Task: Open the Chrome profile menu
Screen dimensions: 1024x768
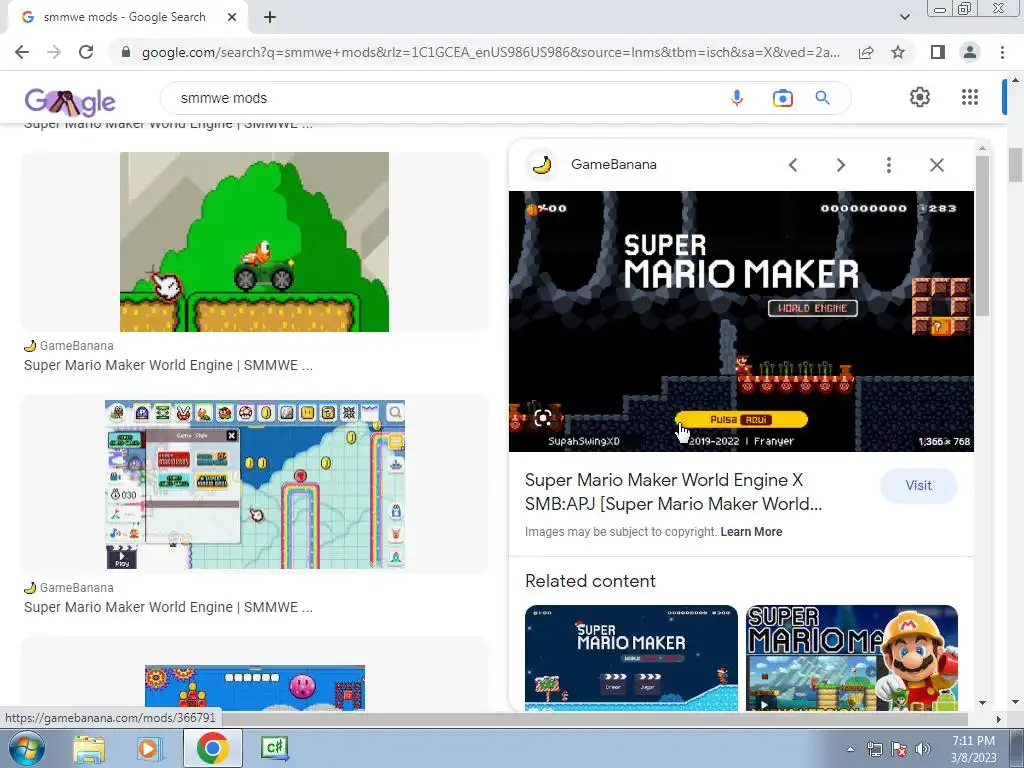Action: coord(970,52)
